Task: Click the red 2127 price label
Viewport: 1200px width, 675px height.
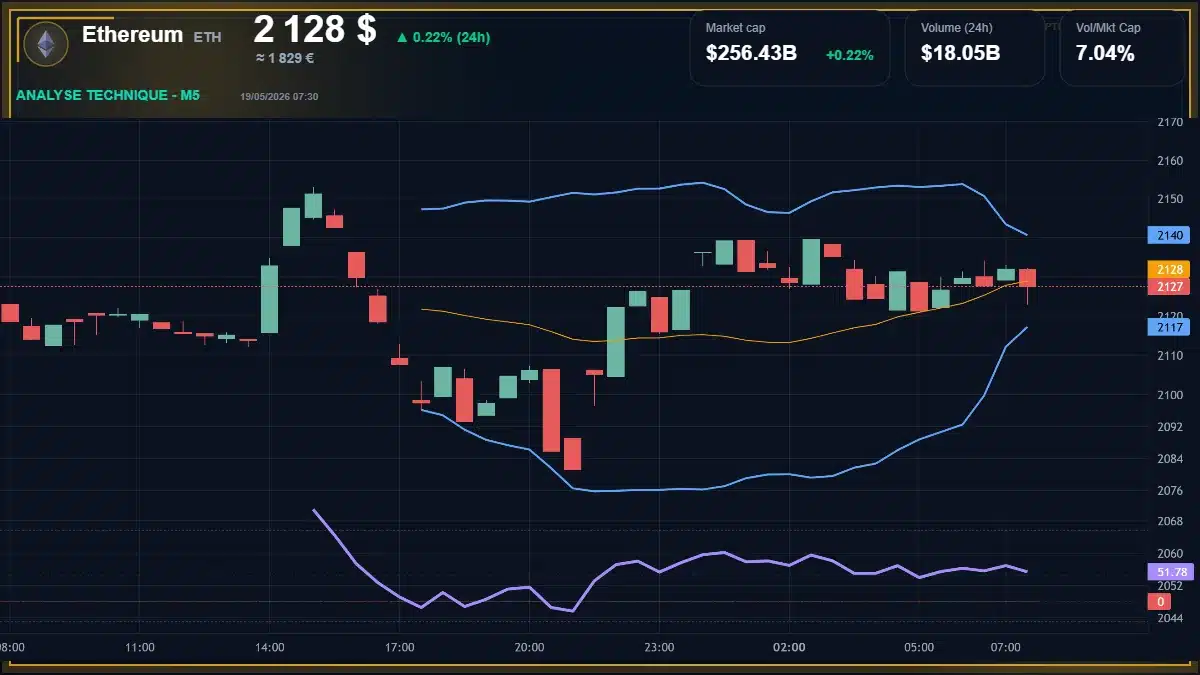Action: coord(1169,287)
